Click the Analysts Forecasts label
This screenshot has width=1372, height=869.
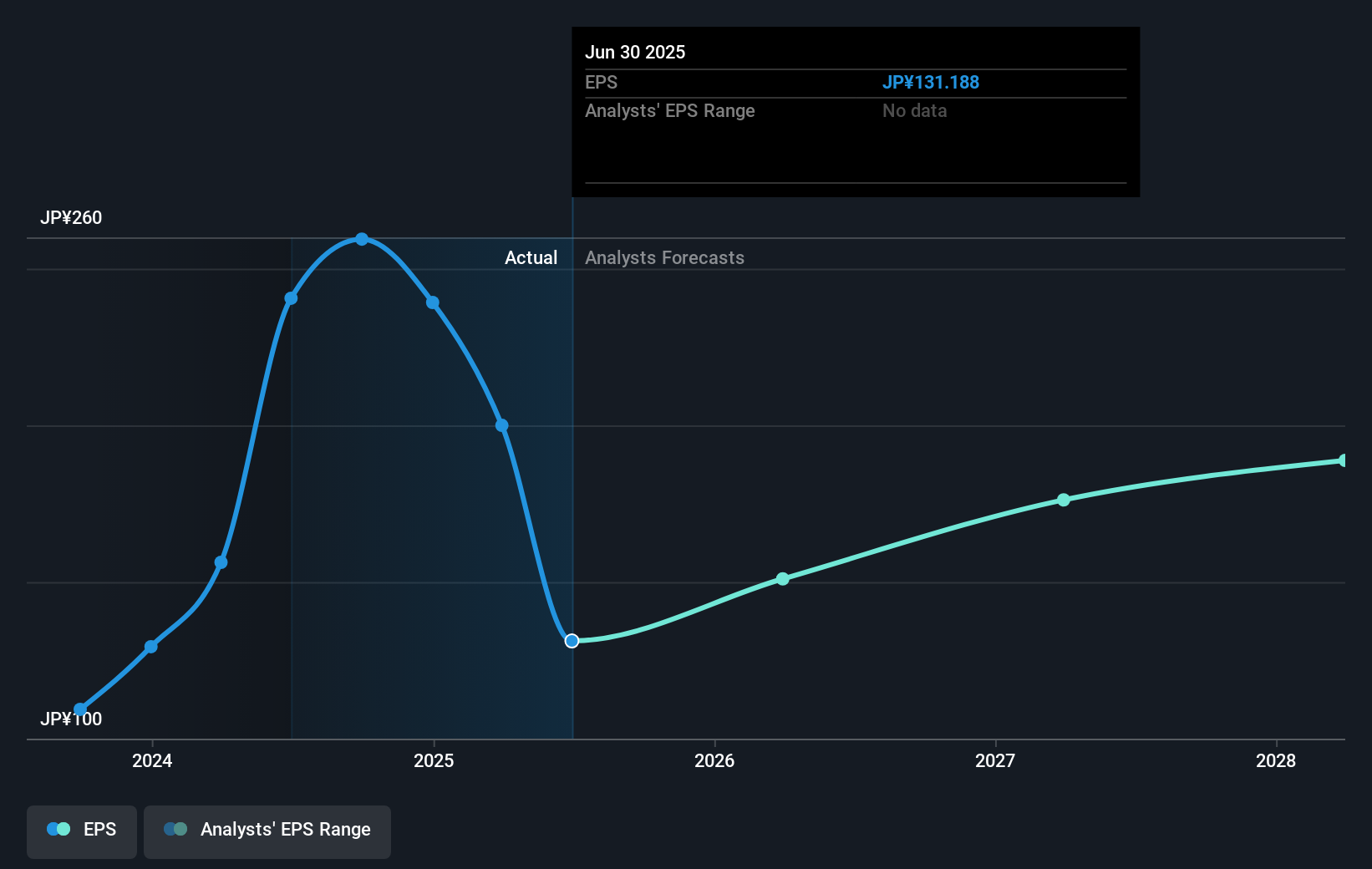point(664,258)
